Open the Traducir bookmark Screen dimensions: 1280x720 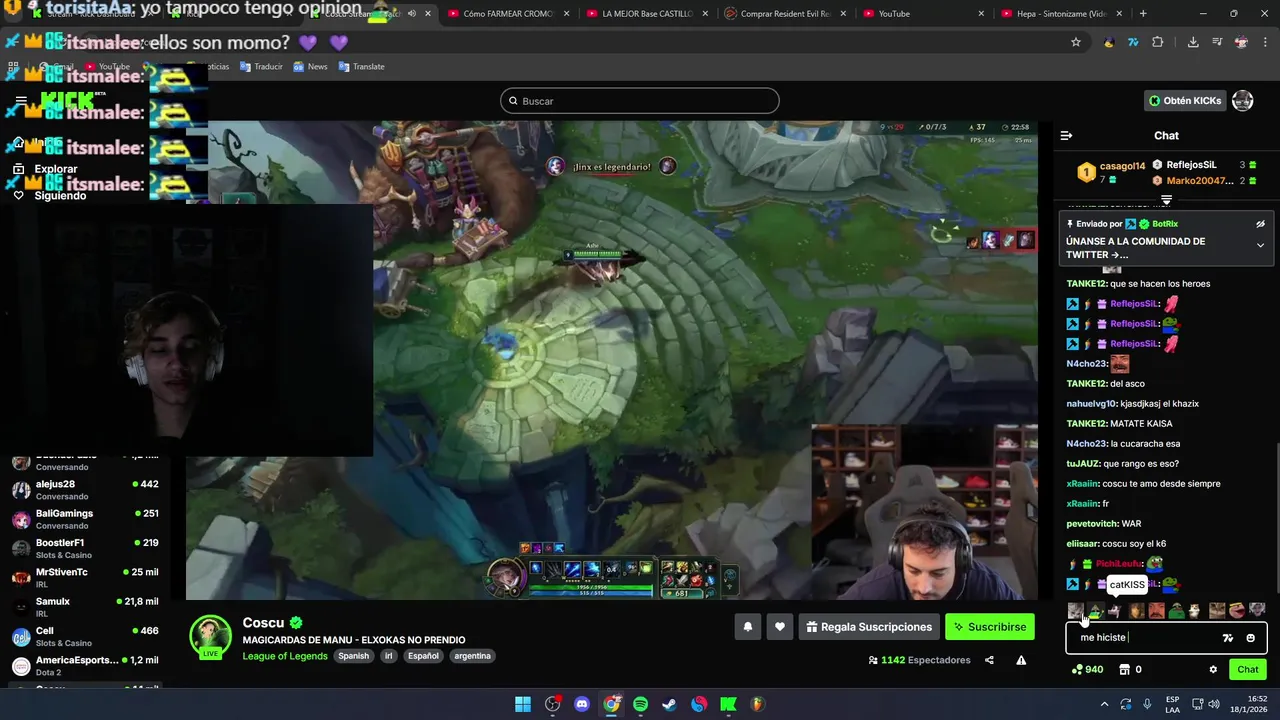[x=261, y=67]
